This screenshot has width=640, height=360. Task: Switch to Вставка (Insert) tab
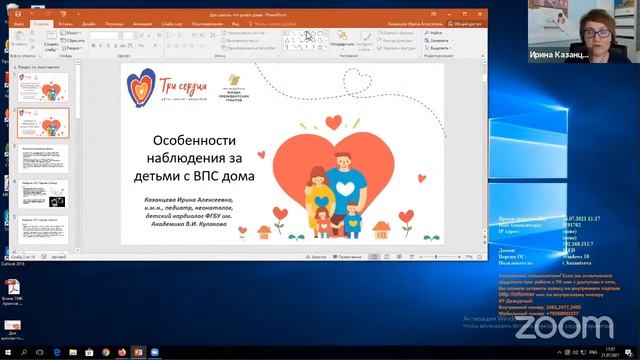(x=65, y=24)
